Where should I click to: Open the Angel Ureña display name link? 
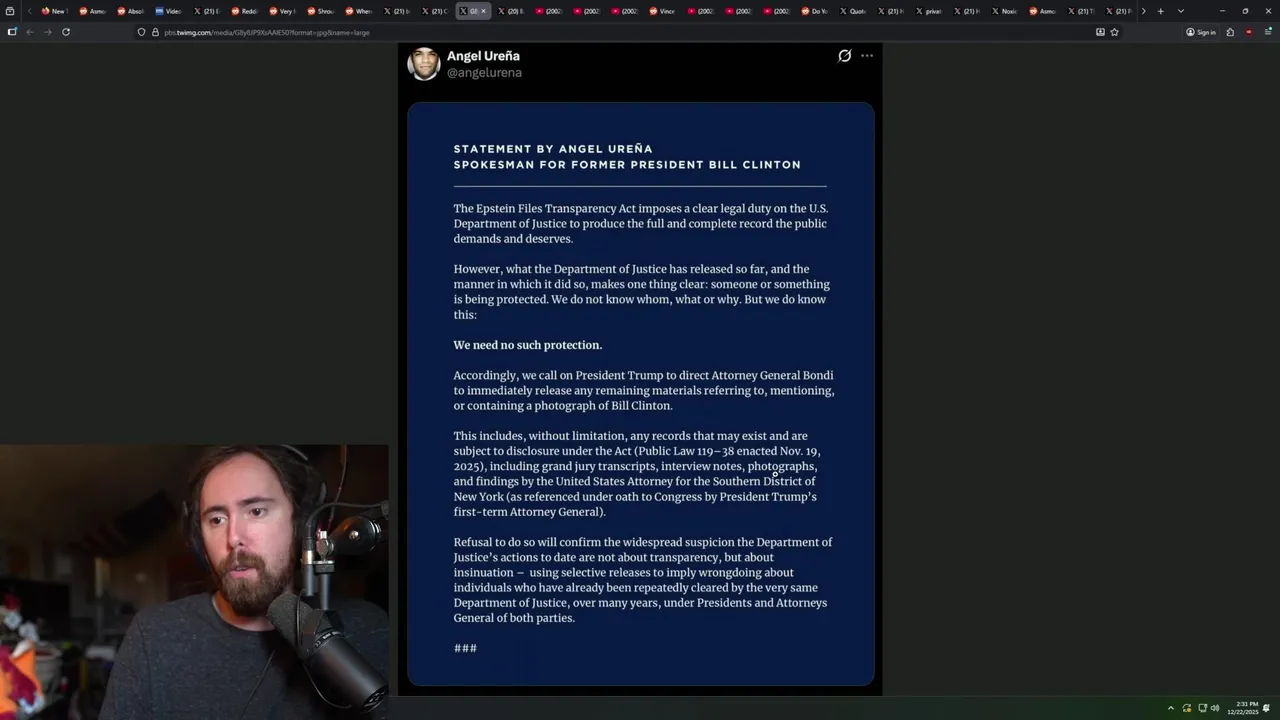(x=483, y=56)
